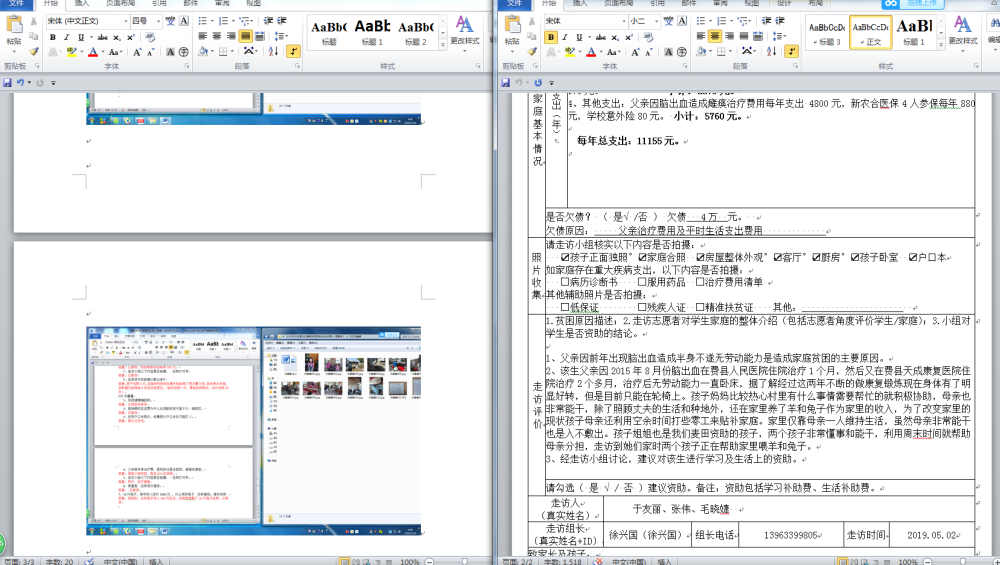Expand styles gallery in right window
The width and height of the screenshot is (1000, 565).
[x=941, y=45]
